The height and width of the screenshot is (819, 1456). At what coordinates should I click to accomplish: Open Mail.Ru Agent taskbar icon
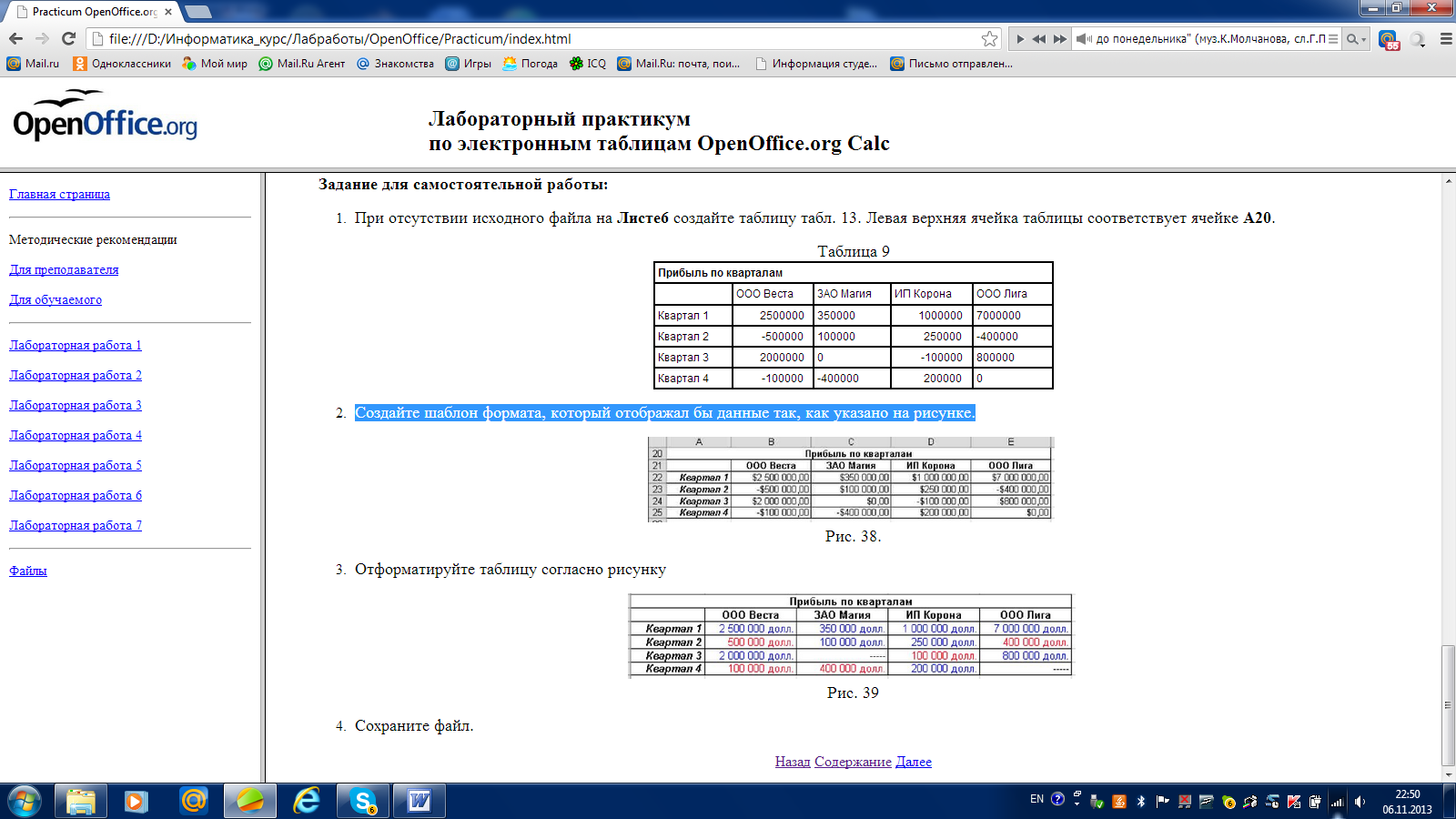[194, 801]
